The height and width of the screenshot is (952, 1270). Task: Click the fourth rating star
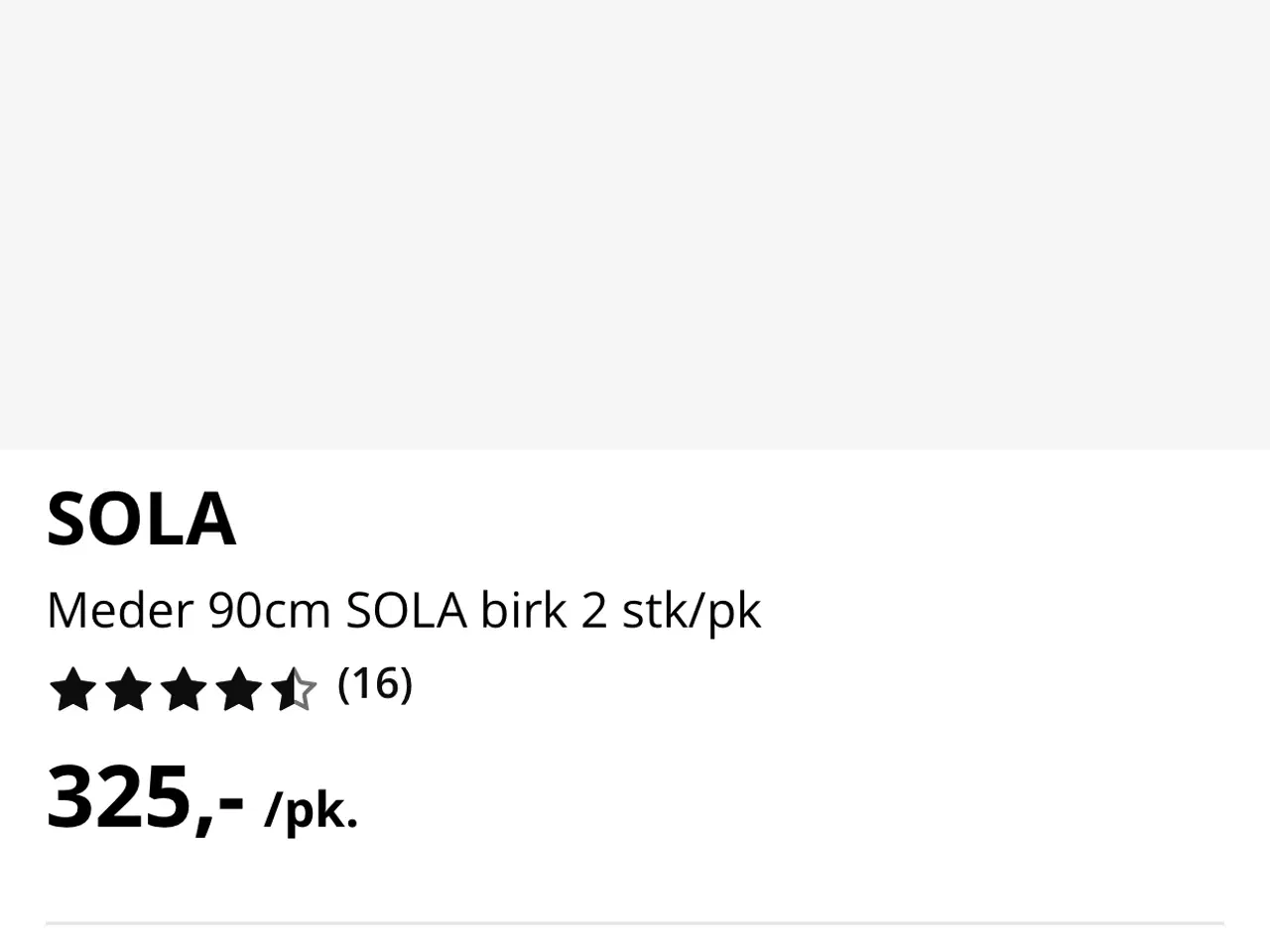click(x=238, y=689)
